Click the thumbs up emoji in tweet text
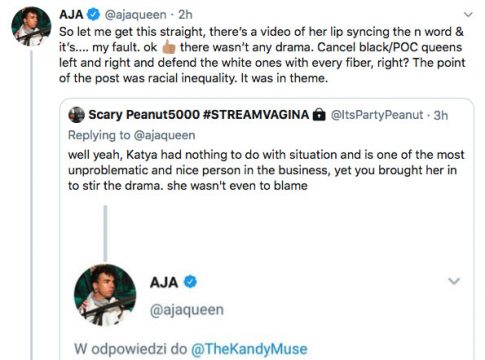 tap(169, 47)
